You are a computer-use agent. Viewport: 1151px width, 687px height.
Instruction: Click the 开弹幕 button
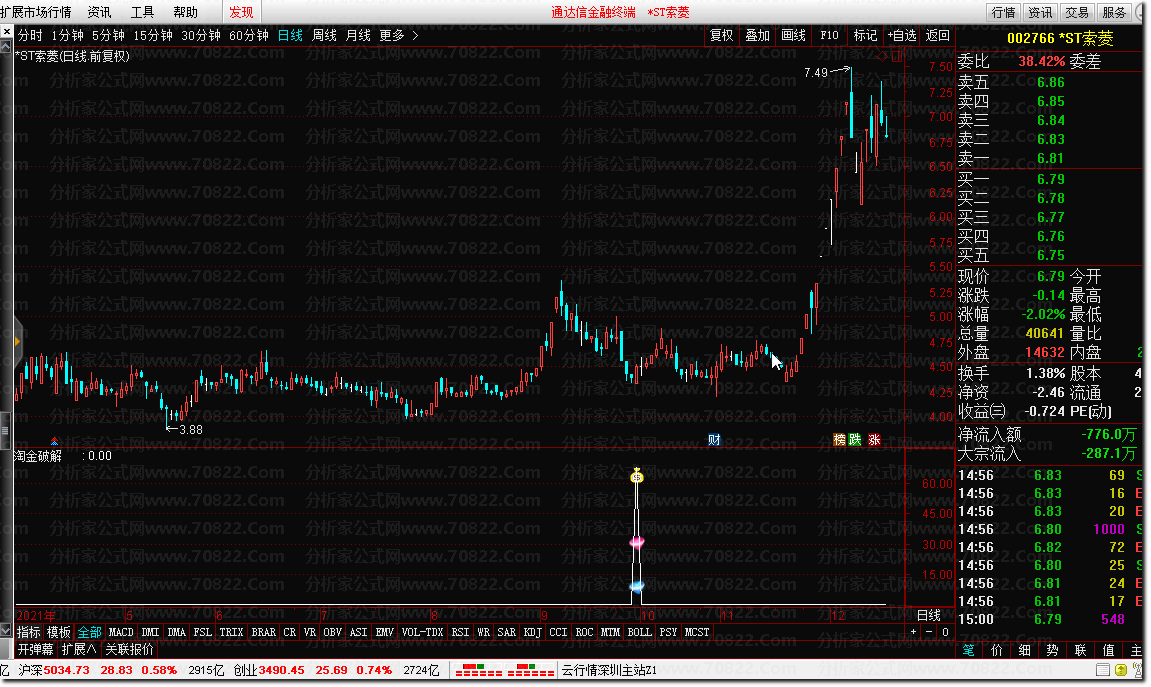coord(36,650)
